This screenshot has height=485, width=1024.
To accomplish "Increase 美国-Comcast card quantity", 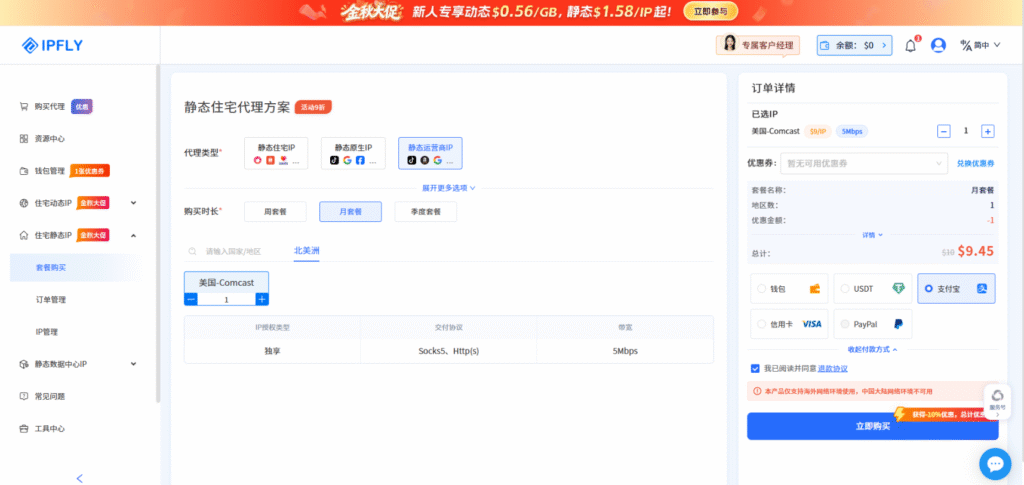I will [262, 300].
